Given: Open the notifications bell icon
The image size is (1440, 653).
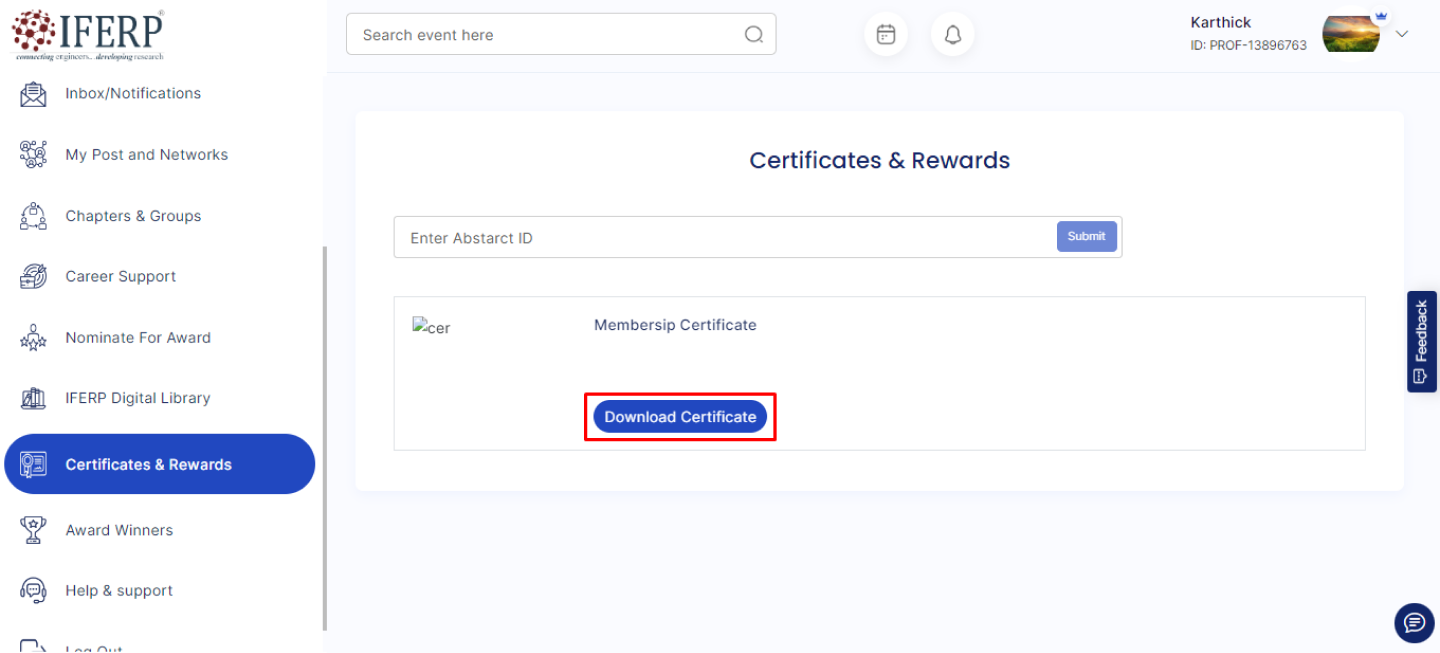Looking at the screenshot, I should (952, 35).
